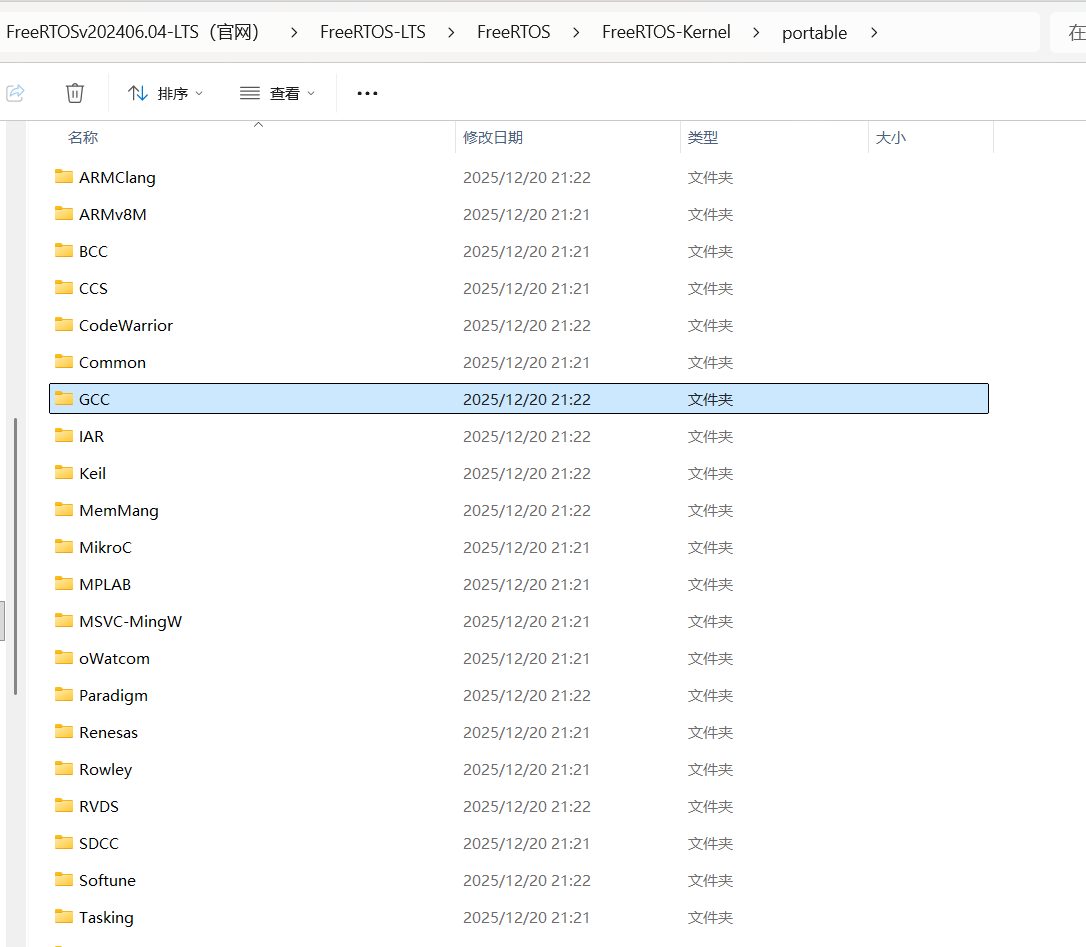The image size is (1086, 947).
Task: Sort by 修改日期 column header
Action: [493, 138]
